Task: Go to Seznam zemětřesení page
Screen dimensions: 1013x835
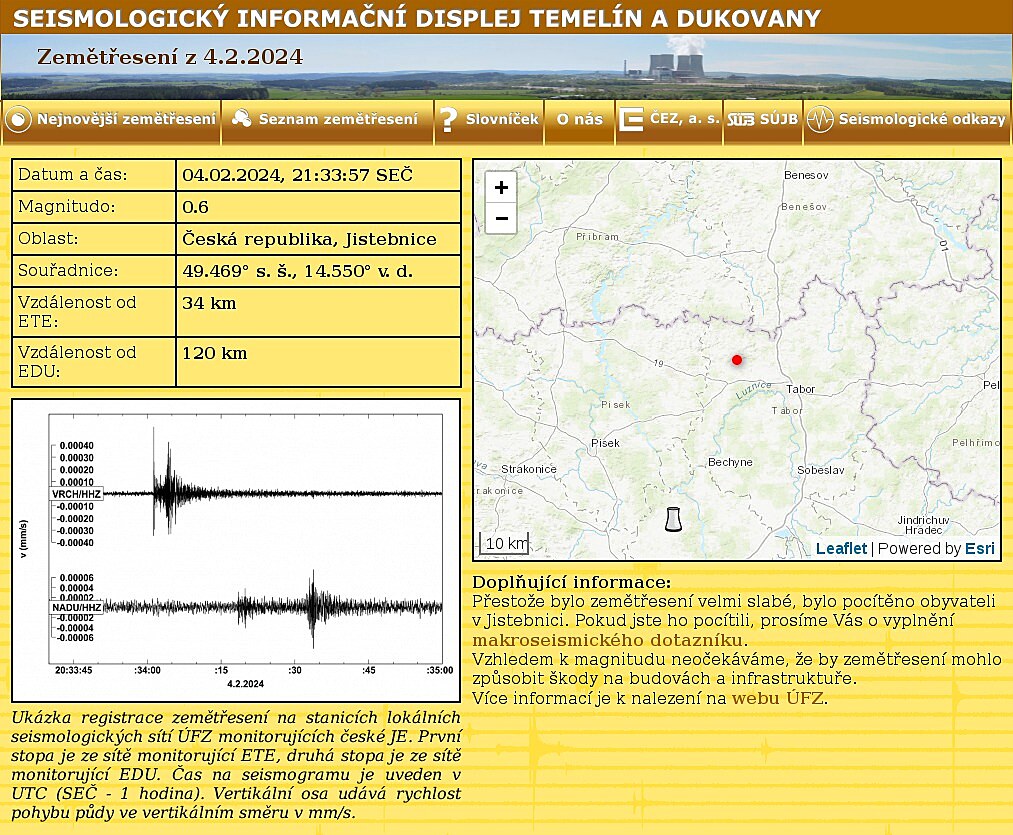Action: 338,119
